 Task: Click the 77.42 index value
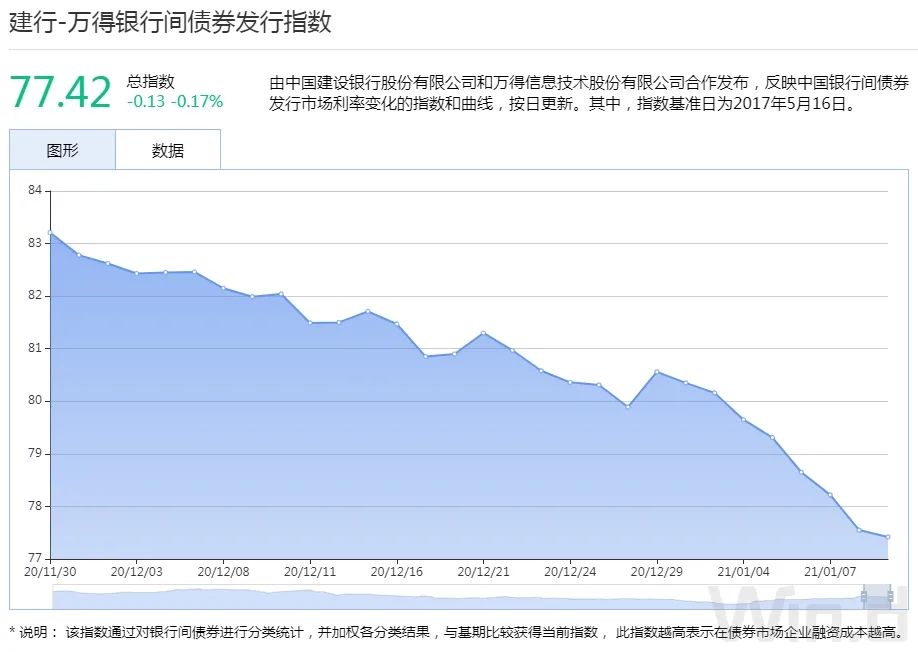(60, 92)
